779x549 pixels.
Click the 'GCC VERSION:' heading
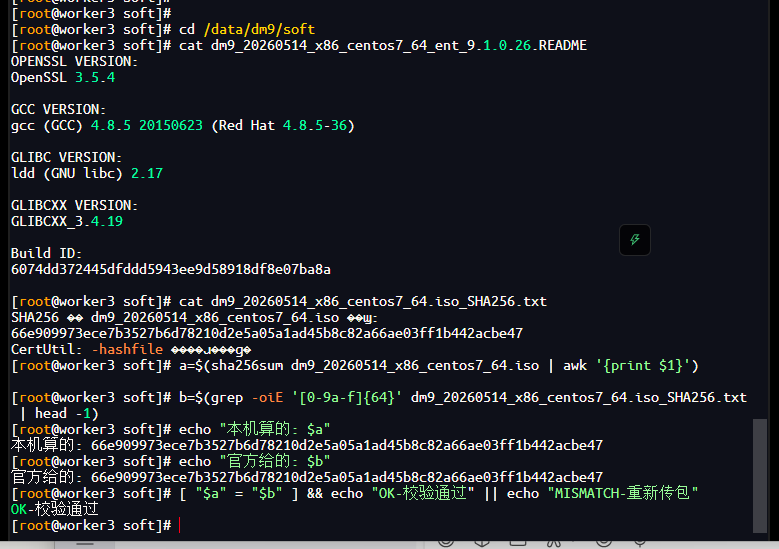point(59,109)
